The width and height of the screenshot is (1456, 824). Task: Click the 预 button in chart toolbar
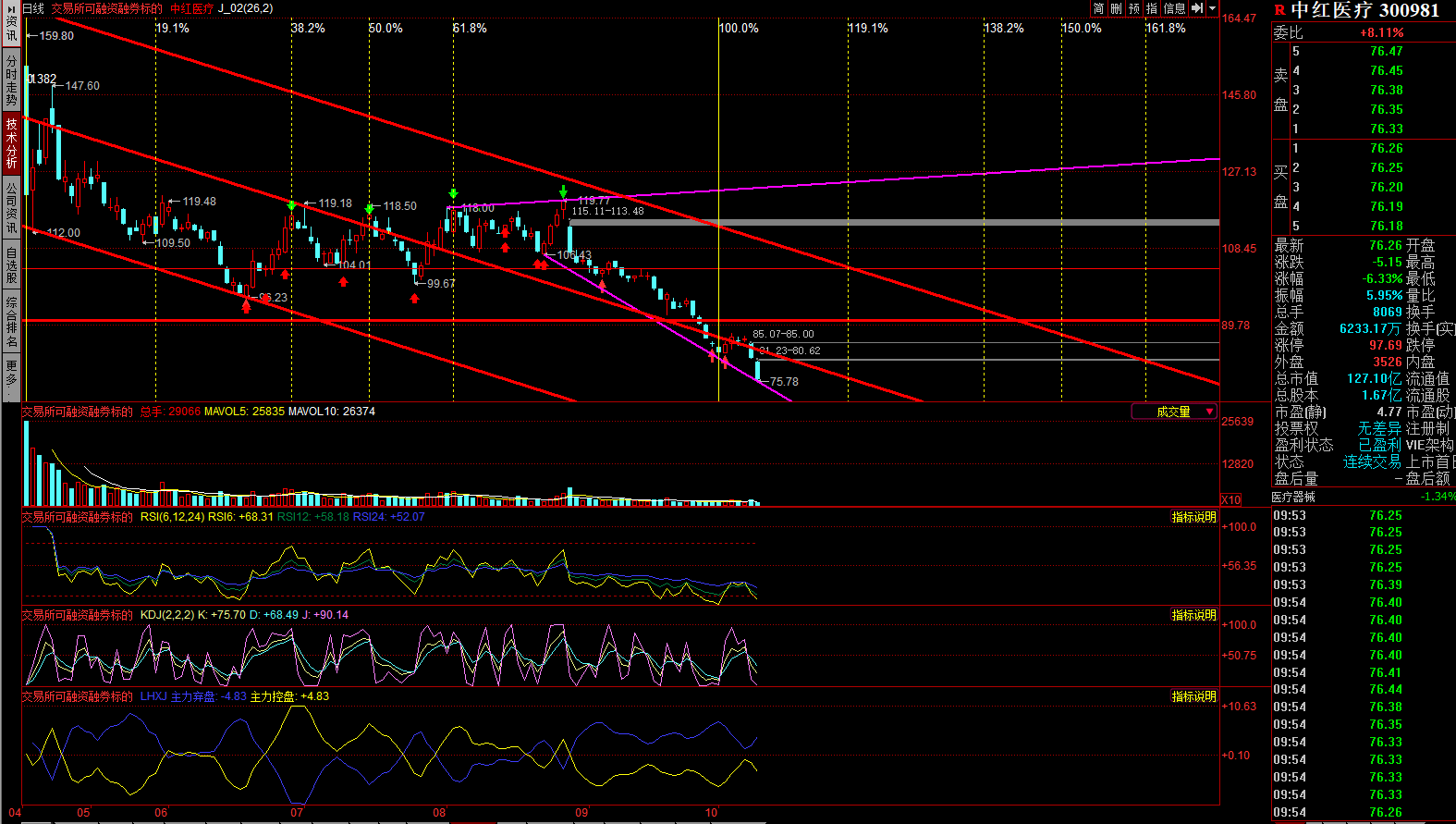1133,8
